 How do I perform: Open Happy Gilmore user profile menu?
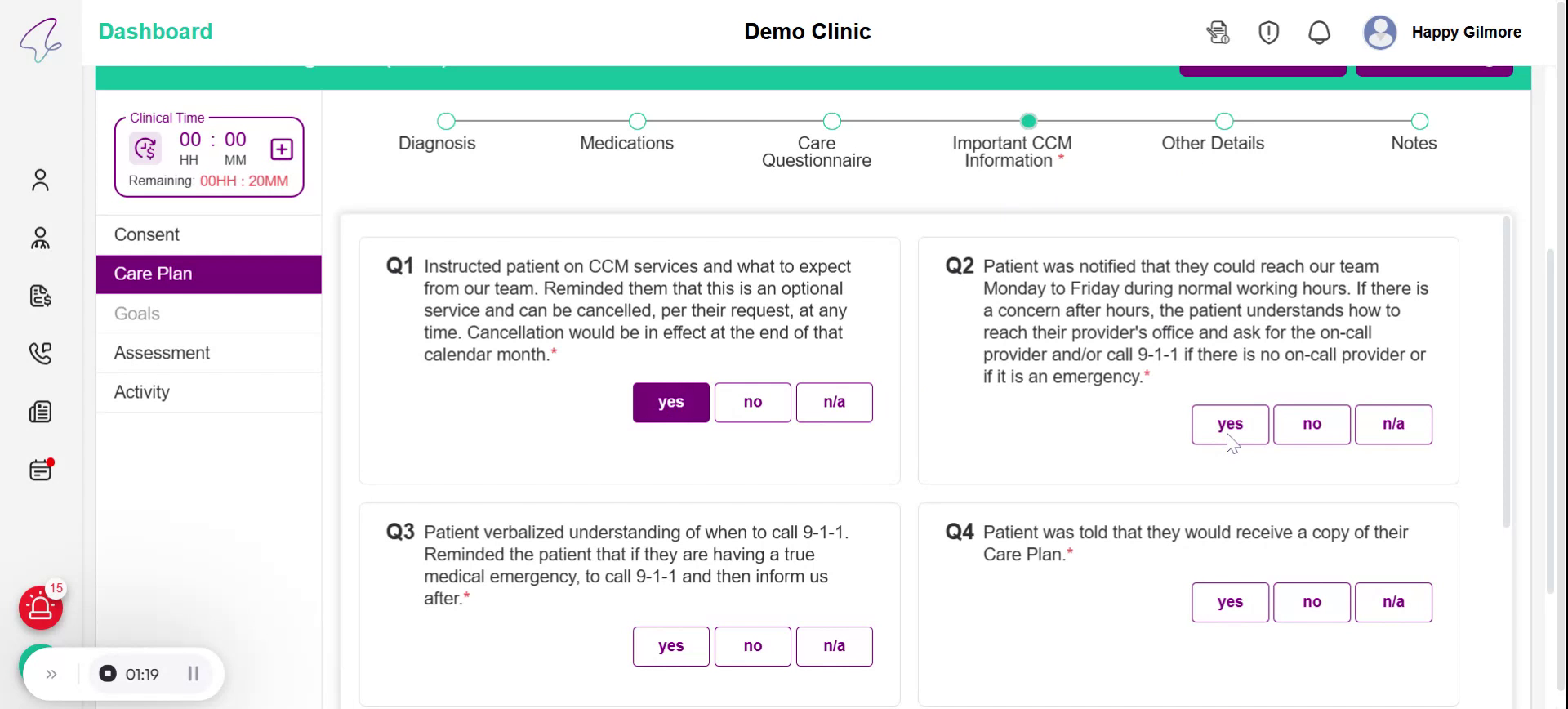[1443, 33]
